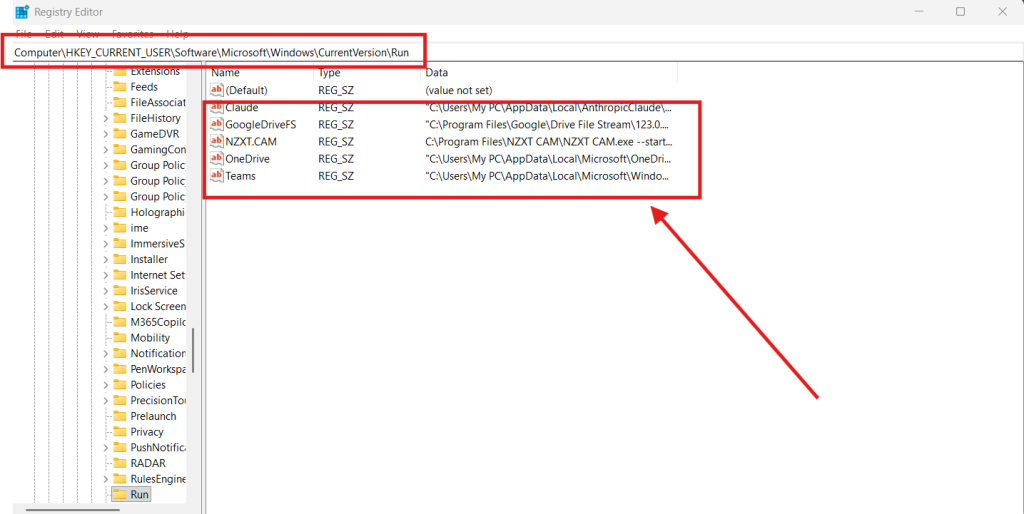Image resolution: width=1024 pixels, height=514 pixels.
Task: Expand the Installer key
Action: coord(106,259)
